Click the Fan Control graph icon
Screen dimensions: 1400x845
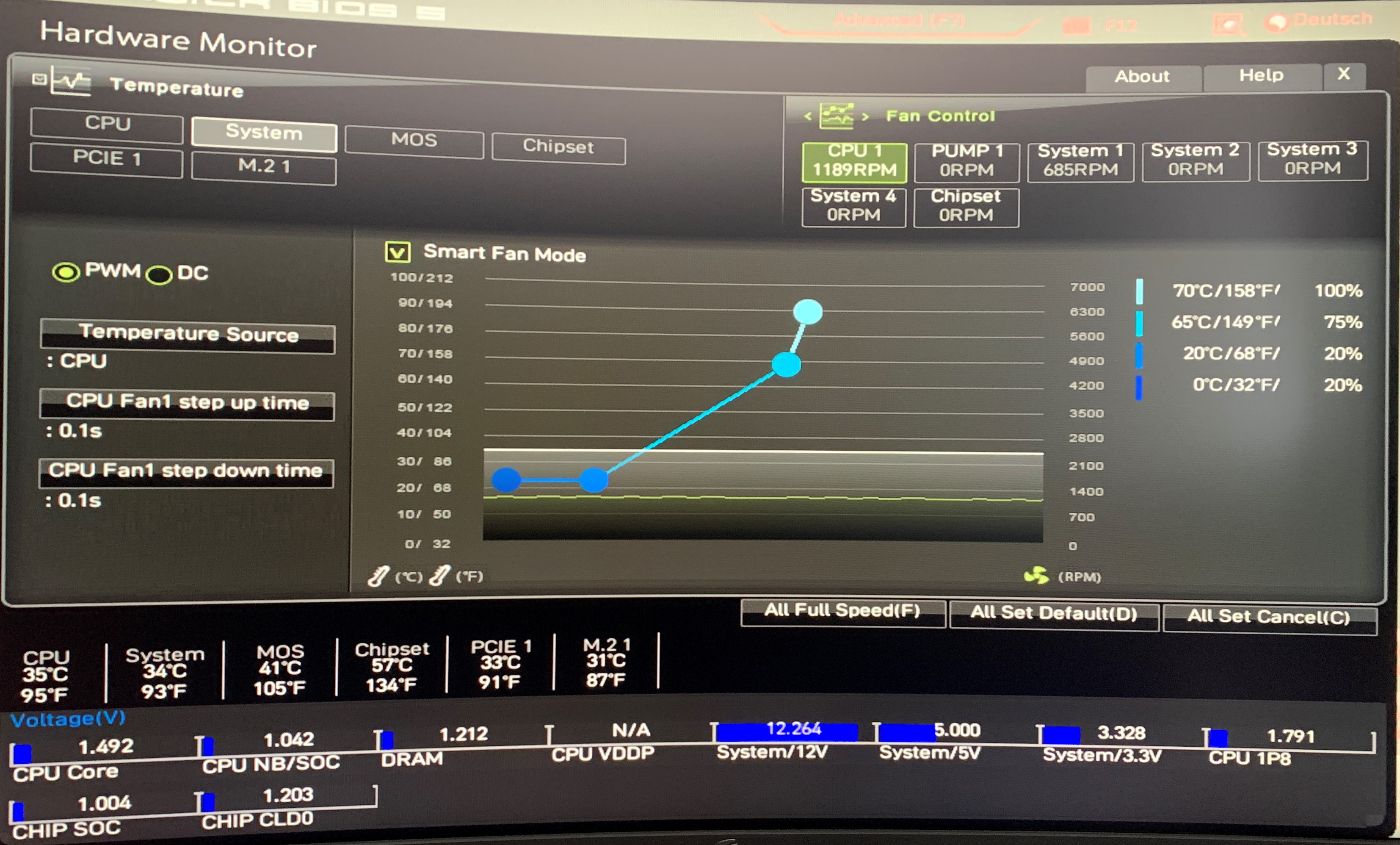pos(837,116)
